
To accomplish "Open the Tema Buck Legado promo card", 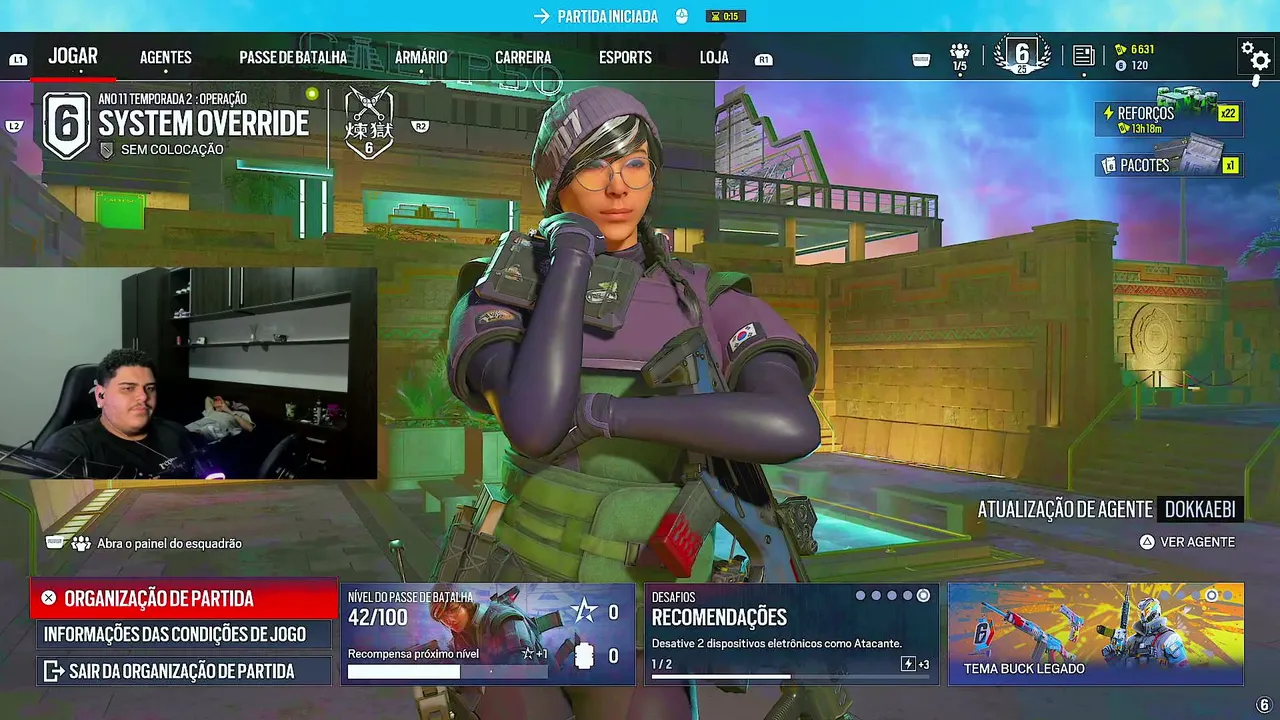I will (x=1095, y=634).
